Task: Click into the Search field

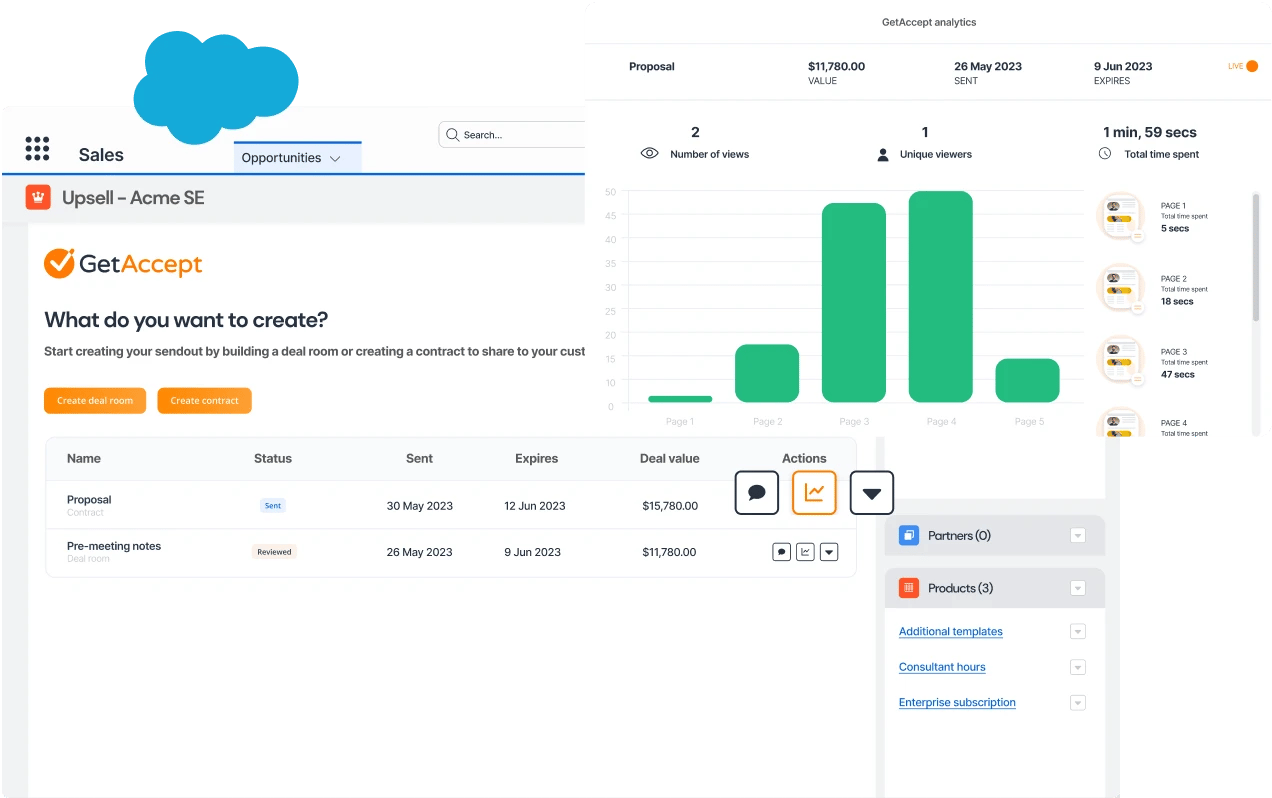Action: (x=512, y=134)
